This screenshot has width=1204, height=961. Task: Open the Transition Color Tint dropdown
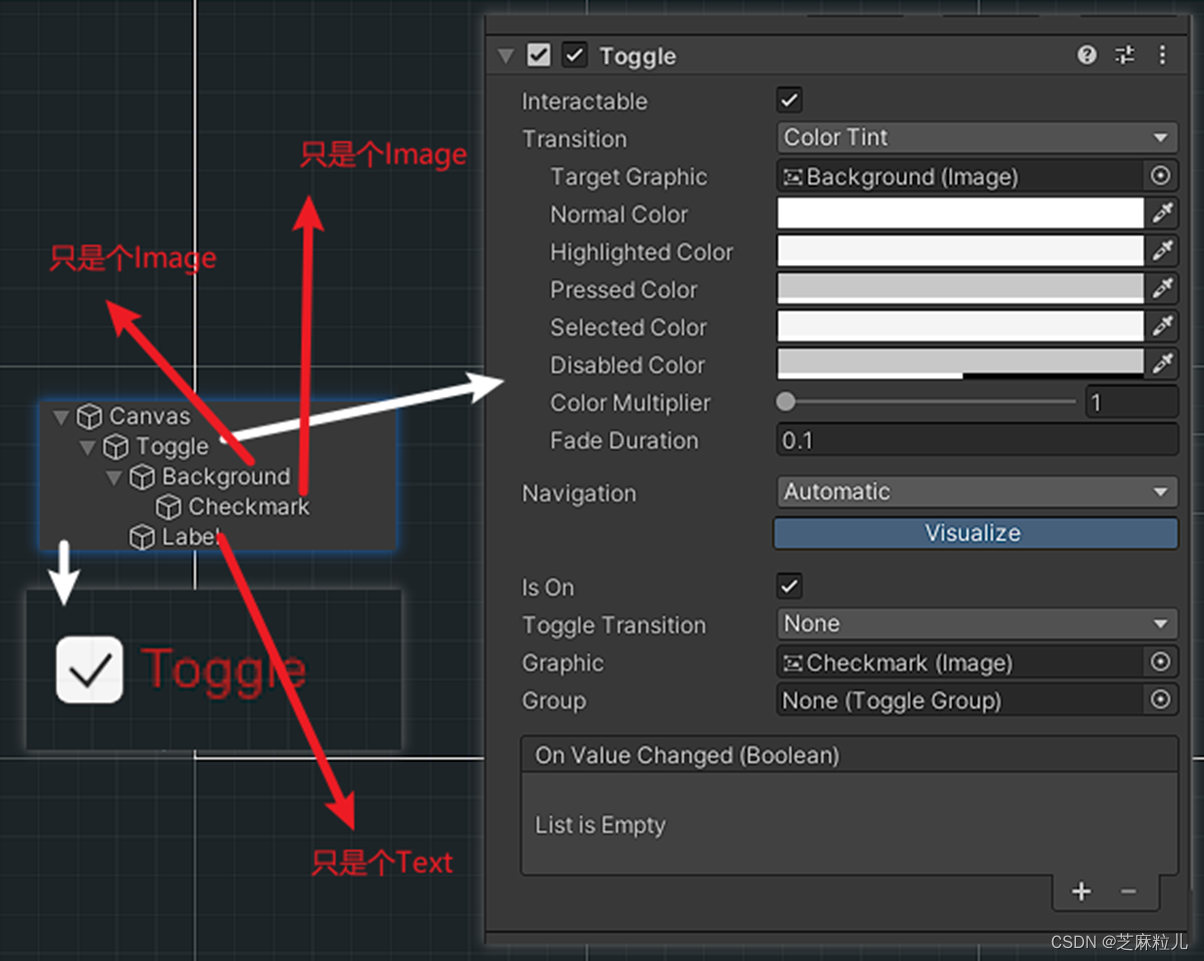point(977,137)
